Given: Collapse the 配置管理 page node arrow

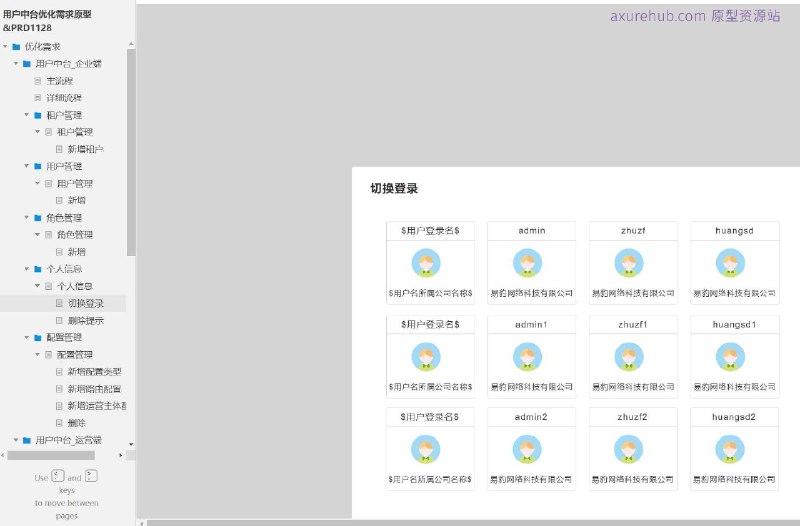Looking at the screenshot, I should [x=37, y=354].
